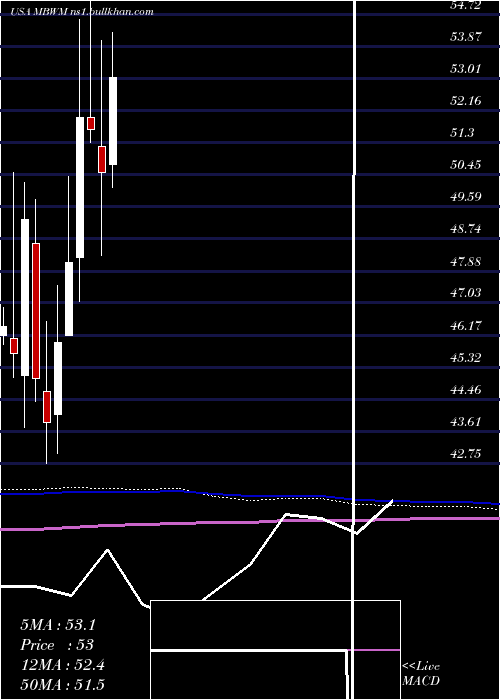Viewport: 500px width, 700px height.
Task: Click the 45.32 price axis label
Action: (466, 358)
